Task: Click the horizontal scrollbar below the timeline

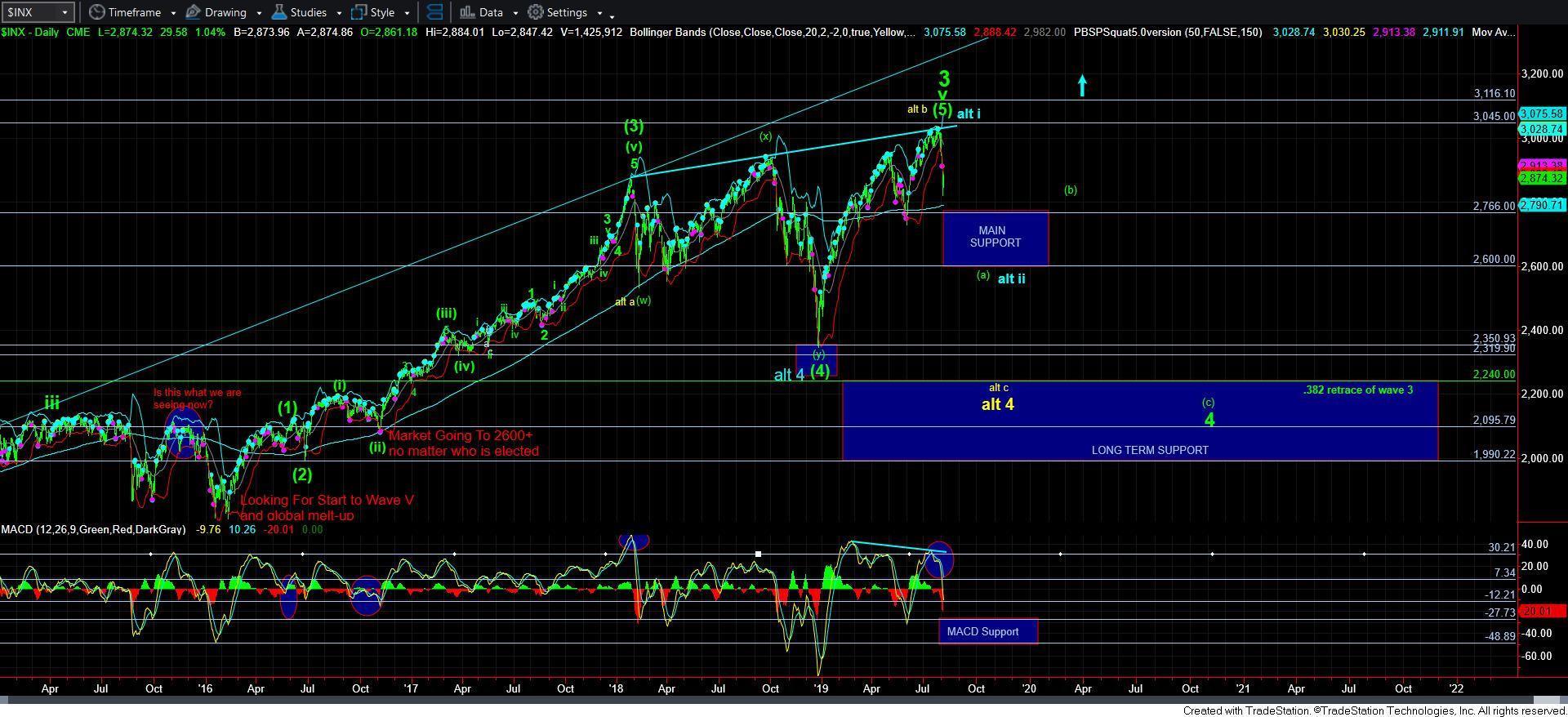Action: click(x=784, y=700)
